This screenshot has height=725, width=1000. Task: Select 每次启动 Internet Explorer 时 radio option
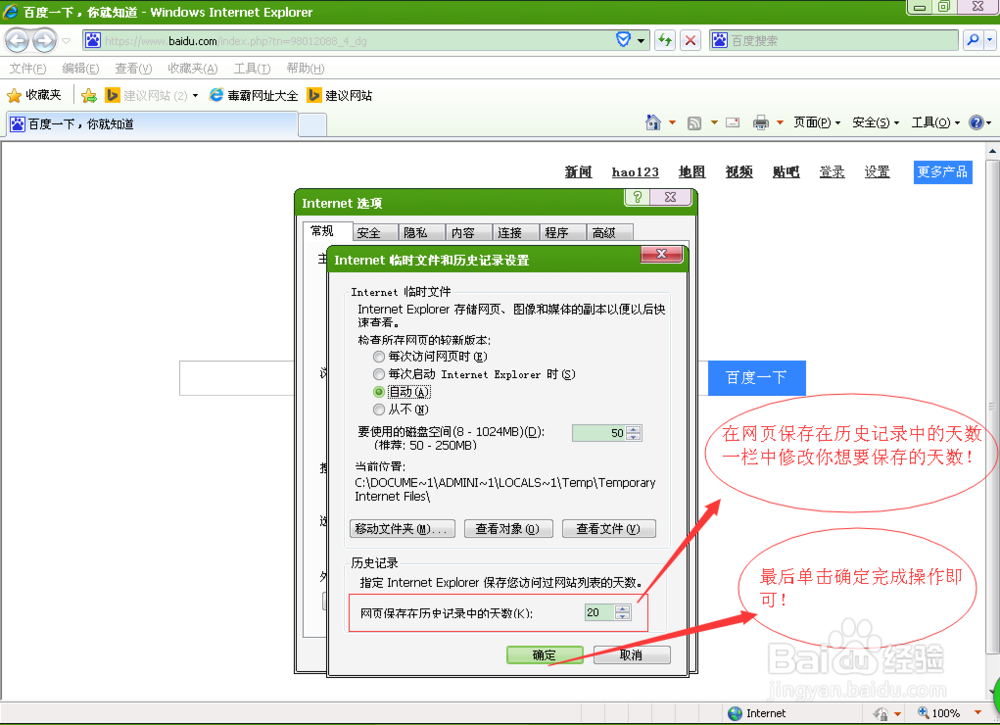[x=379, y=374]
